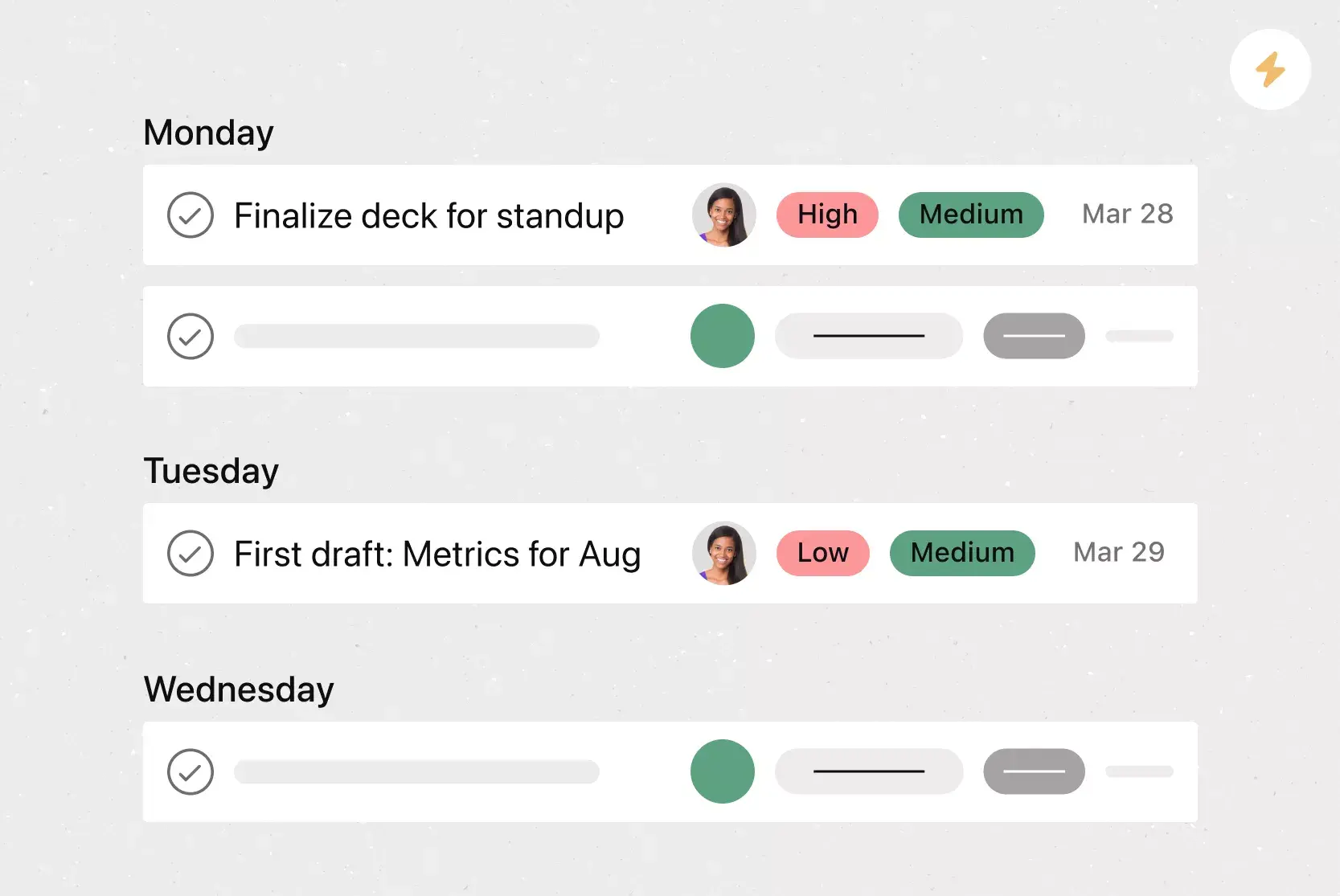Click the dark gray pill in Wednesday's task
Screen dimensions: 1340x896
tap(1034, 771)
